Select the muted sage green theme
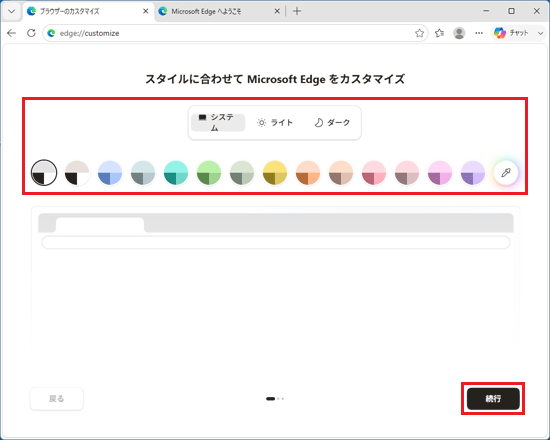 click(242, 172)
